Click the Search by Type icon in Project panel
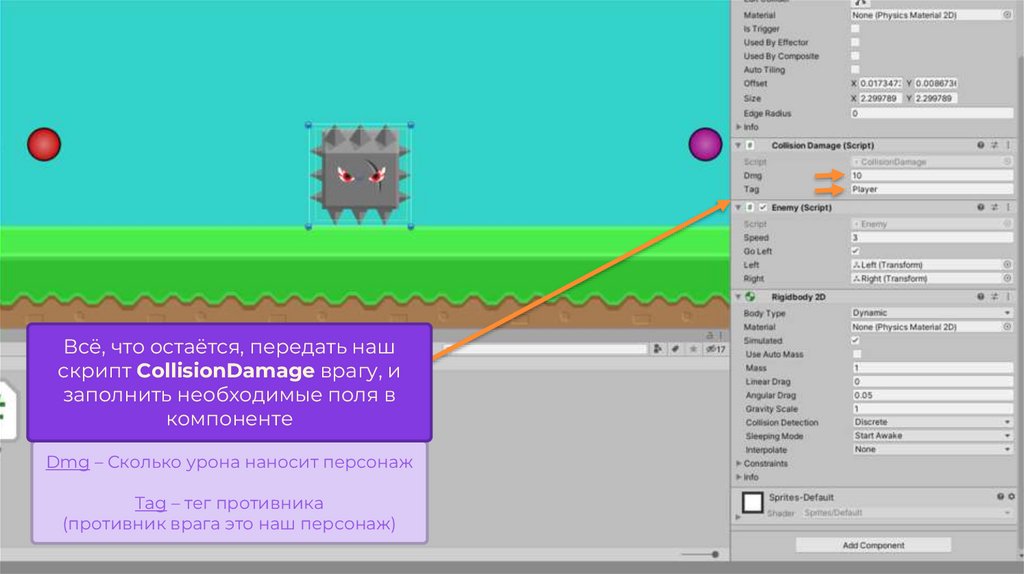The image size is (1024, 574). coord(658,349)
